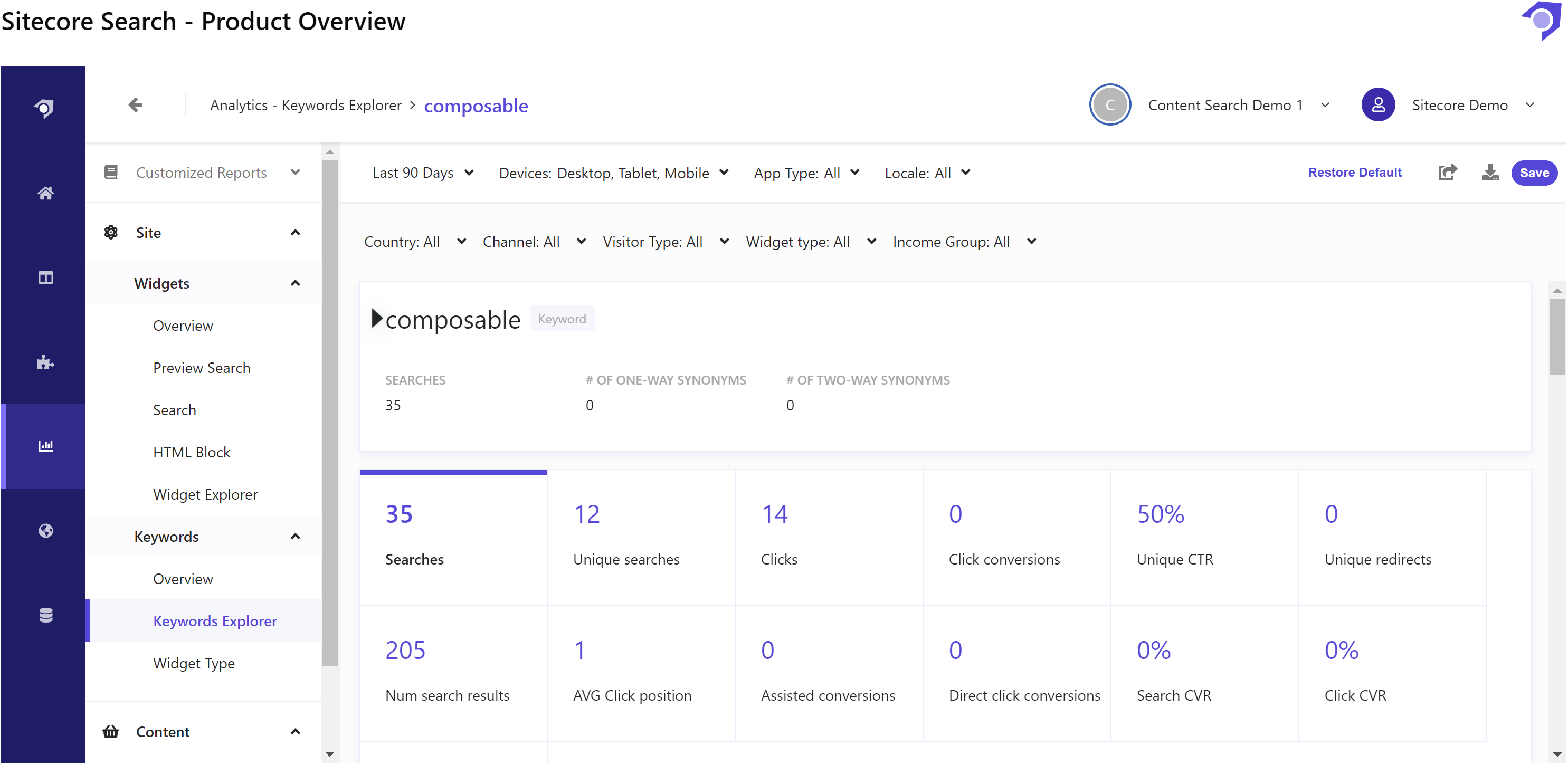The height and width of the screenshot is (765, 1568).
Task: Collapse the Keywords section
Action: [x=295, y=537]
